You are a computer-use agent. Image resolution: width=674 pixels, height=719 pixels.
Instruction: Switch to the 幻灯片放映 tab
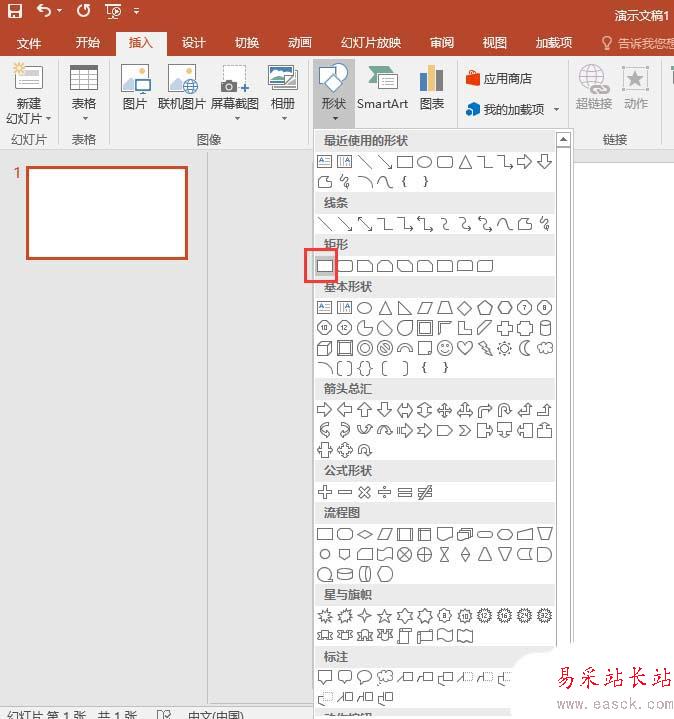[370, 43]
